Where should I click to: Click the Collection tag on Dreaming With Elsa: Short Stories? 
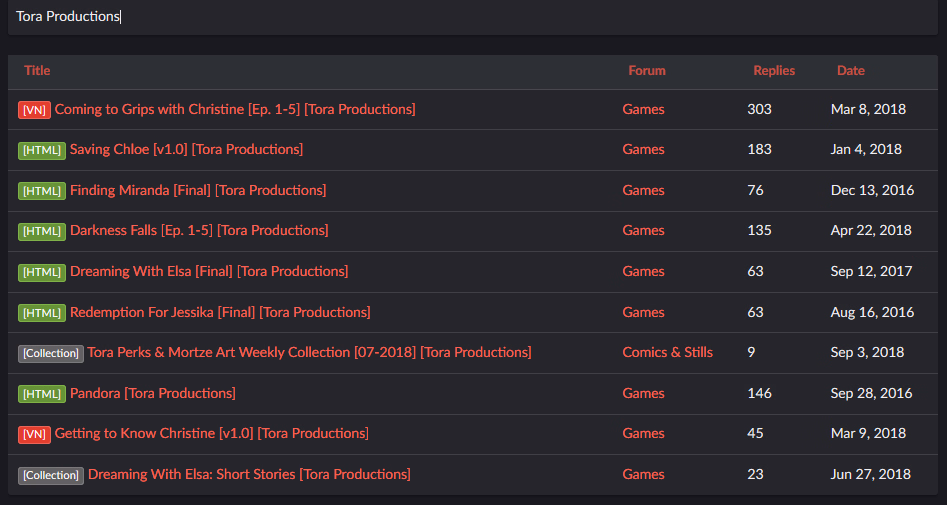(51, 475)
